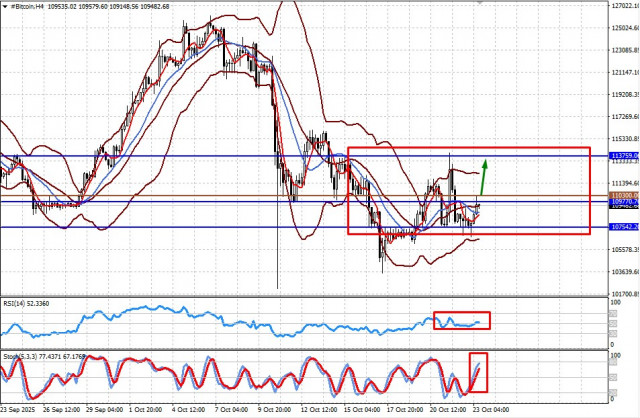The width and height of the screenshot is (640, 418).
Task: Click the open value 109535.02 in the chart header
Action: click(x=62, y=7)
